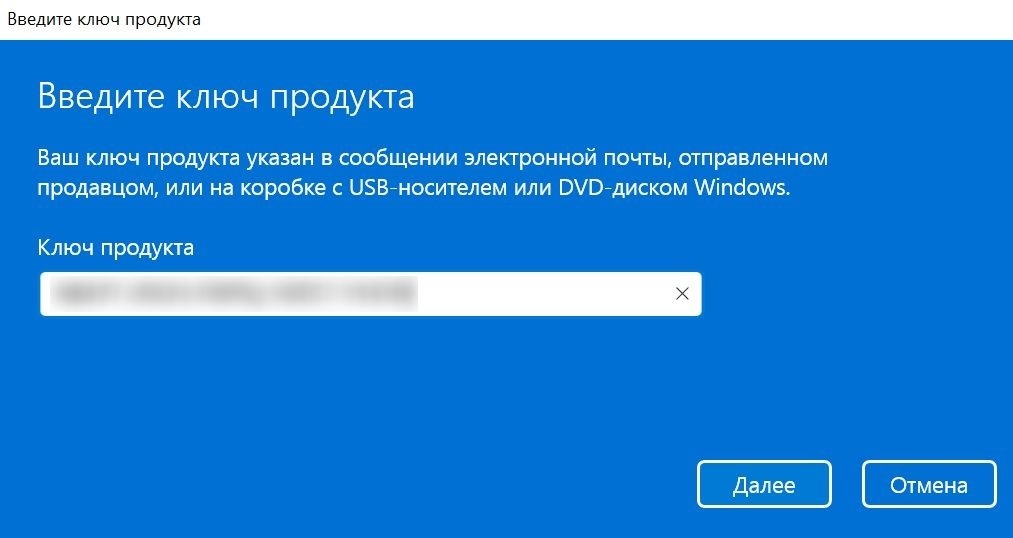Cancel the product key dialog via Отмена
The image size is (1013, 538).
(x=929, y=484)
